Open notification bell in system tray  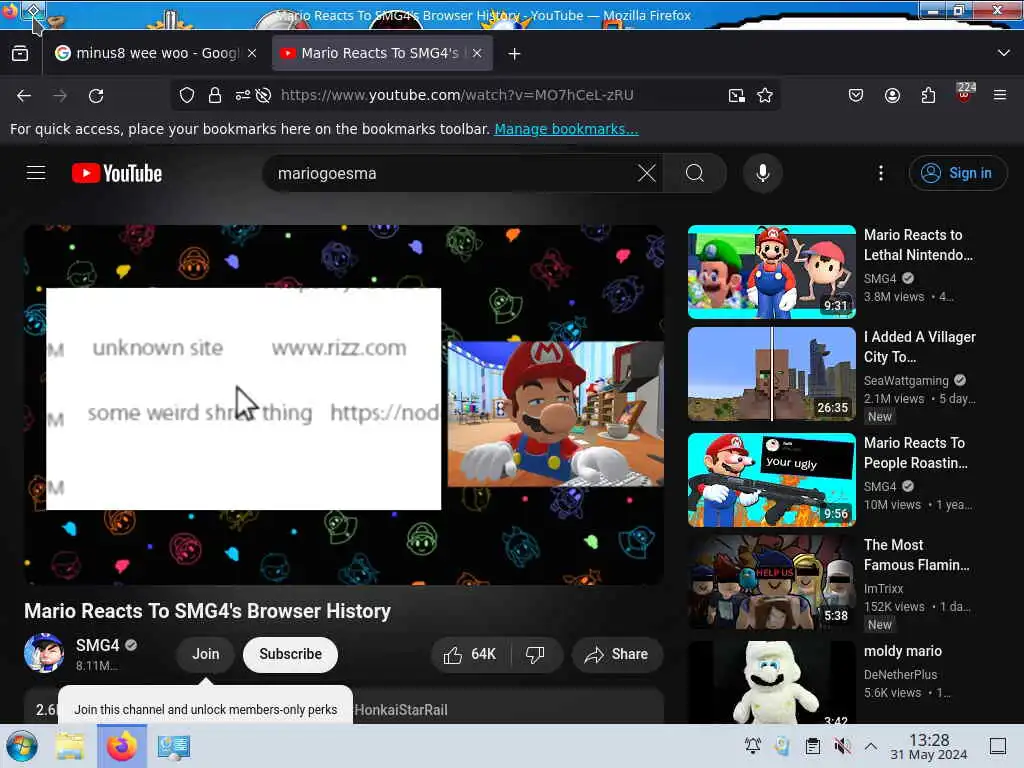coord(753,746)
